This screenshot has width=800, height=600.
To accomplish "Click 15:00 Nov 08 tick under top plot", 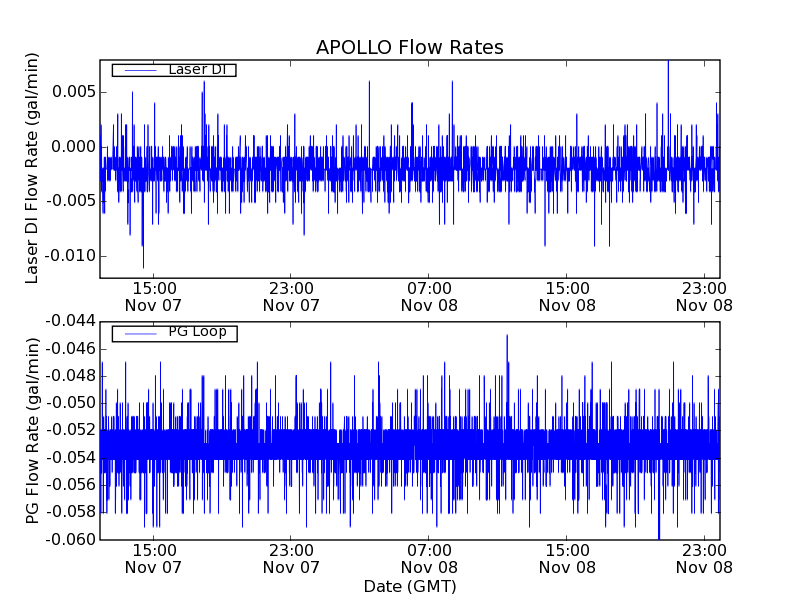I will [x=567, y=296].
